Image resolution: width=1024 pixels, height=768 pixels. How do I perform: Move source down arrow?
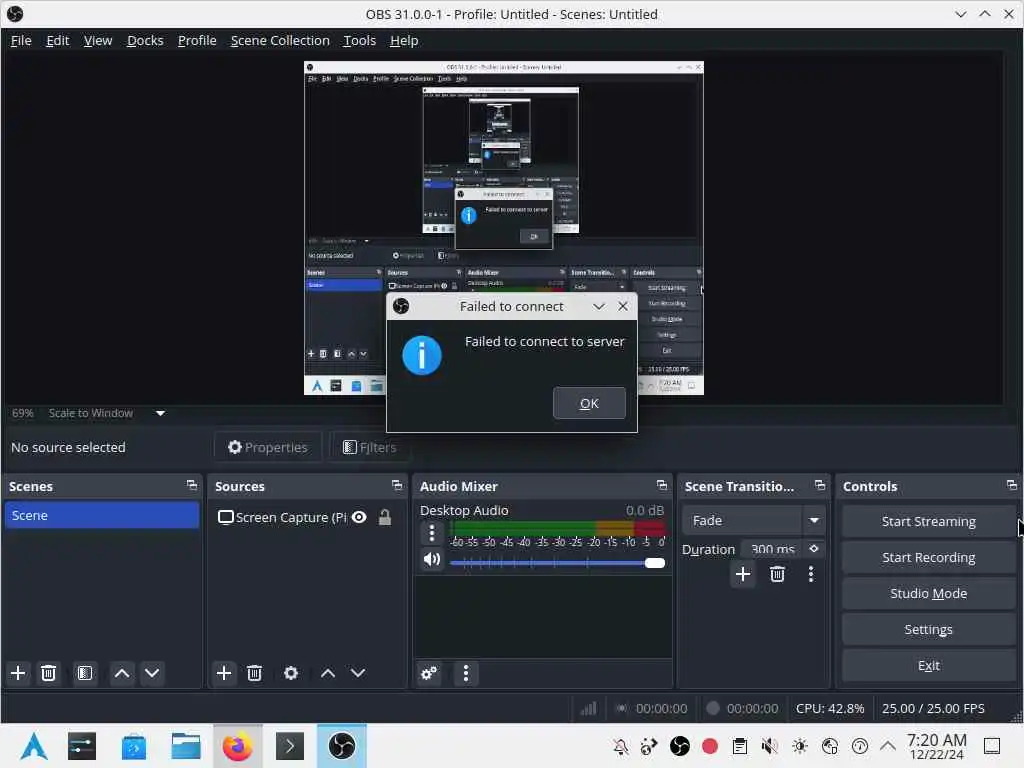(358, 673)
